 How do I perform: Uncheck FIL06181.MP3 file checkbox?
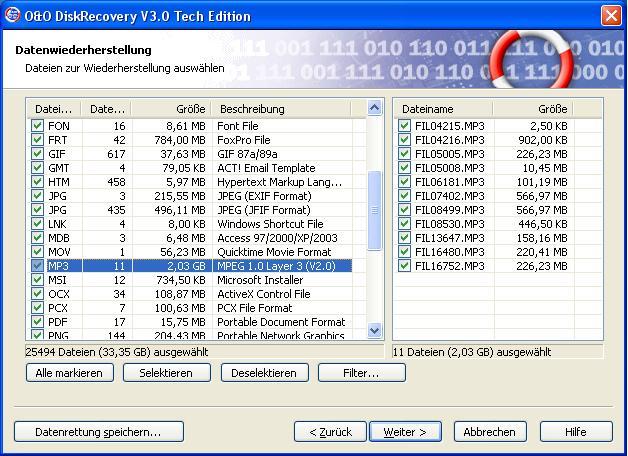coord(404,182)
